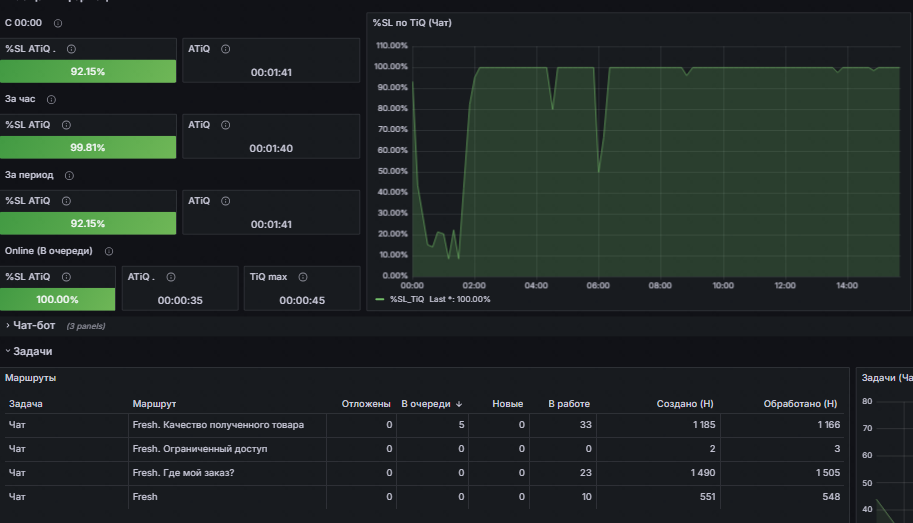This screenshot has height=523, width=913.
Task: Sort table by "Новые" column header
Action: point(507,404)
